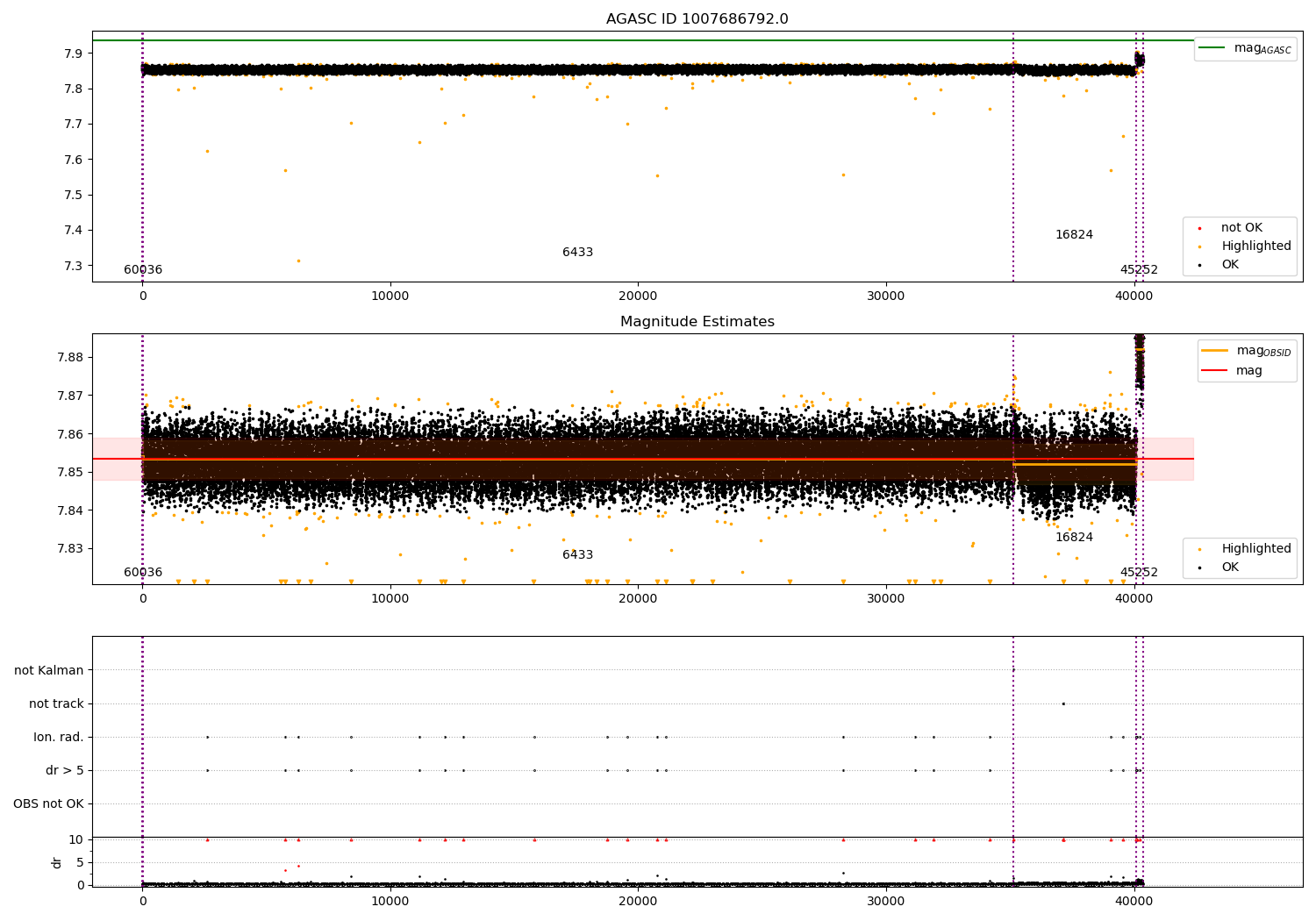Click the "7.7" y-tick of the top plot

click(x=73, y=125)
